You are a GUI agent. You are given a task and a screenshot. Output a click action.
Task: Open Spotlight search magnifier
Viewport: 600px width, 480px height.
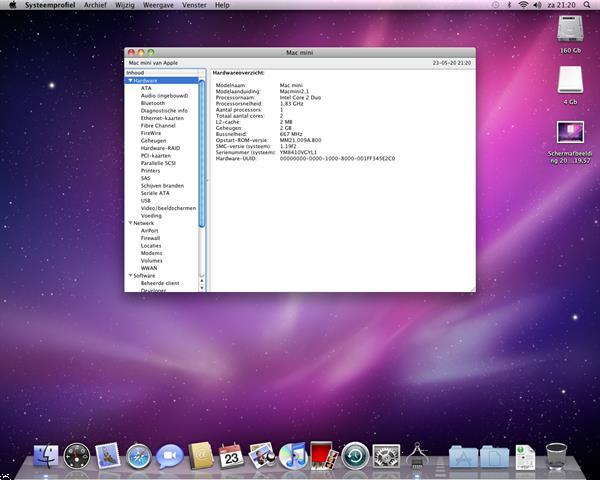coord(587,5)
